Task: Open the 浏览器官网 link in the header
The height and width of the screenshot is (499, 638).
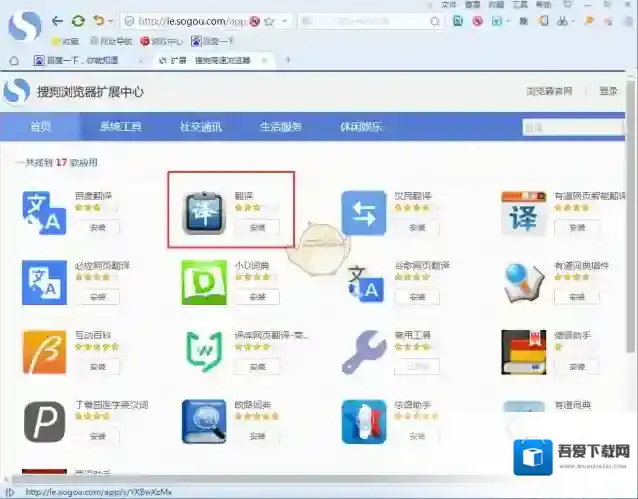Action: [549, 91]
